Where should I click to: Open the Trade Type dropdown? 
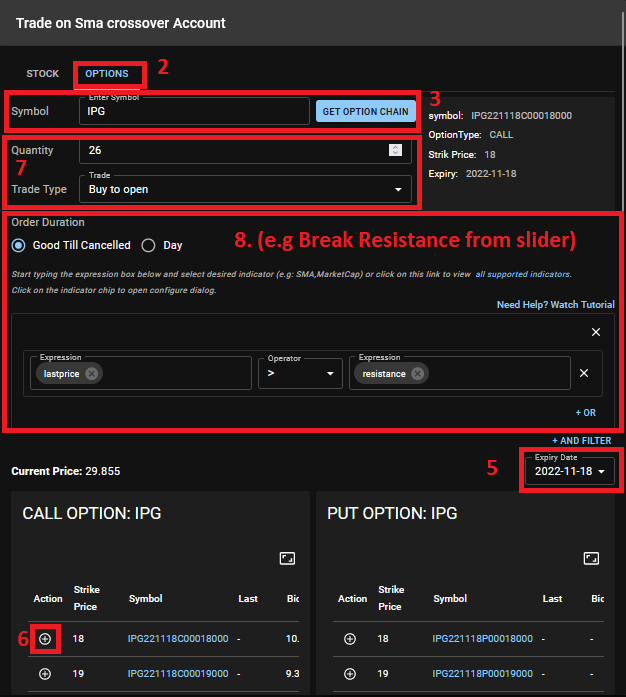(245, 189)
